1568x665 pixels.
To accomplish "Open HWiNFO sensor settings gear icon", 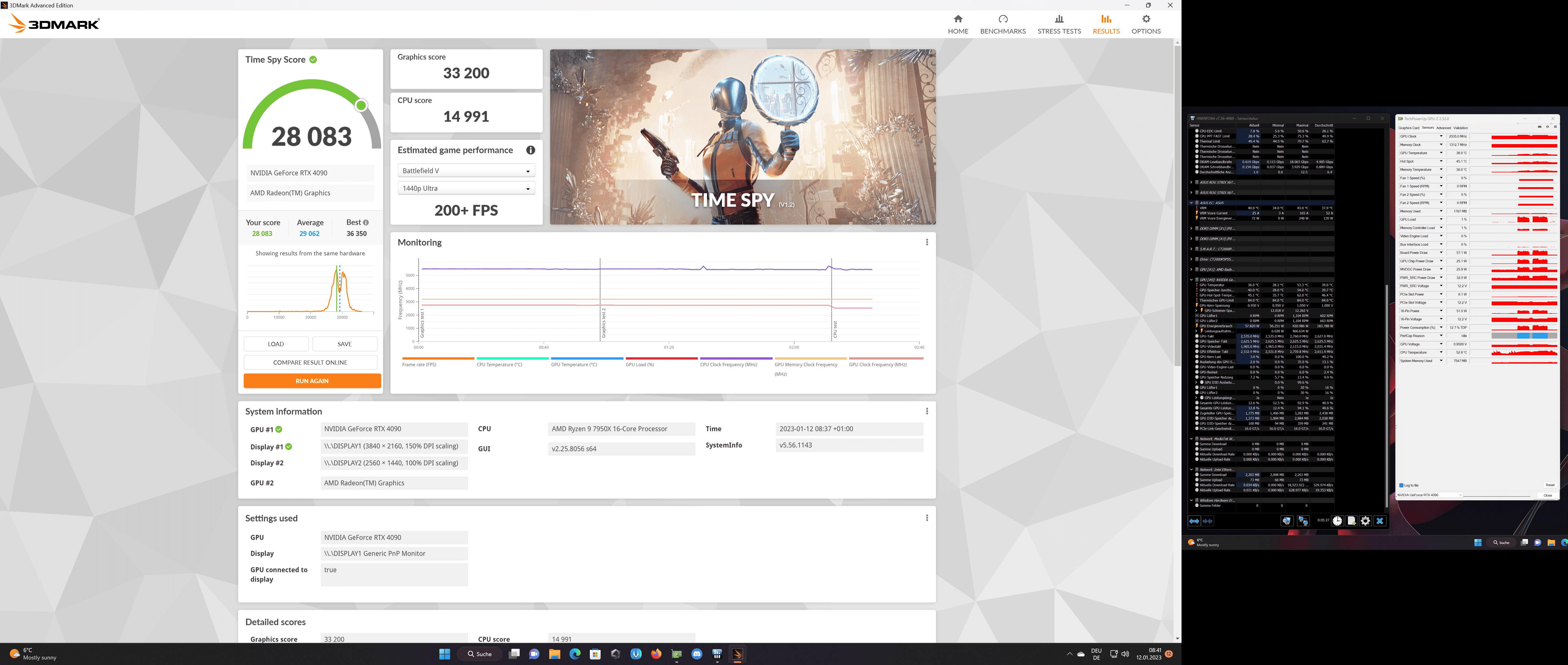I will [1365, 521].
